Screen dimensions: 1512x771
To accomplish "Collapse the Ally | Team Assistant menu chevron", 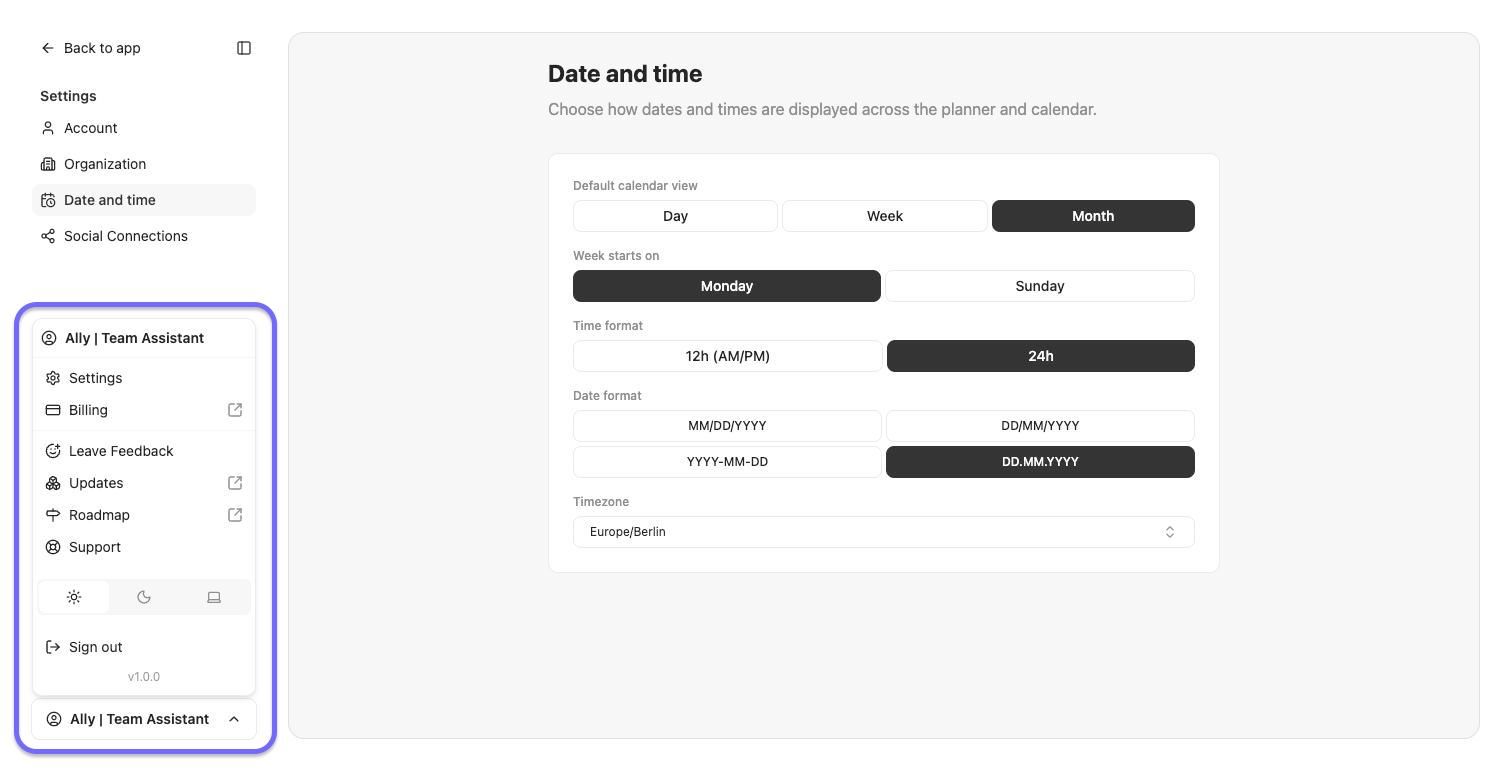I will 234,719.
